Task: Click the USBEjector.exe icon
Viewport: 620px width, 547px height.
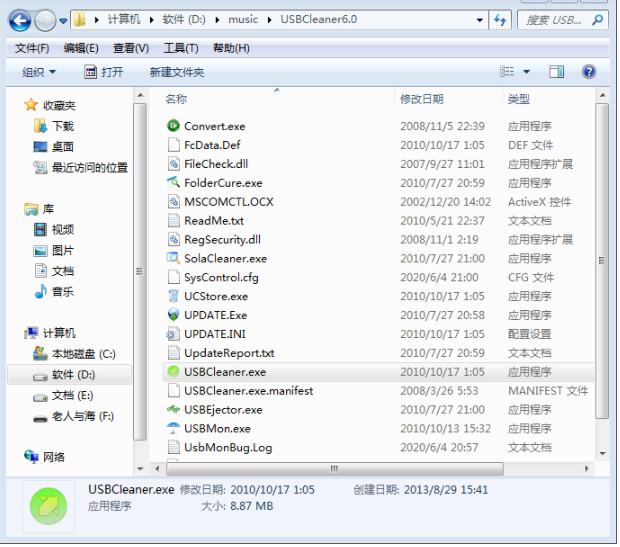Action: [173, 410]
